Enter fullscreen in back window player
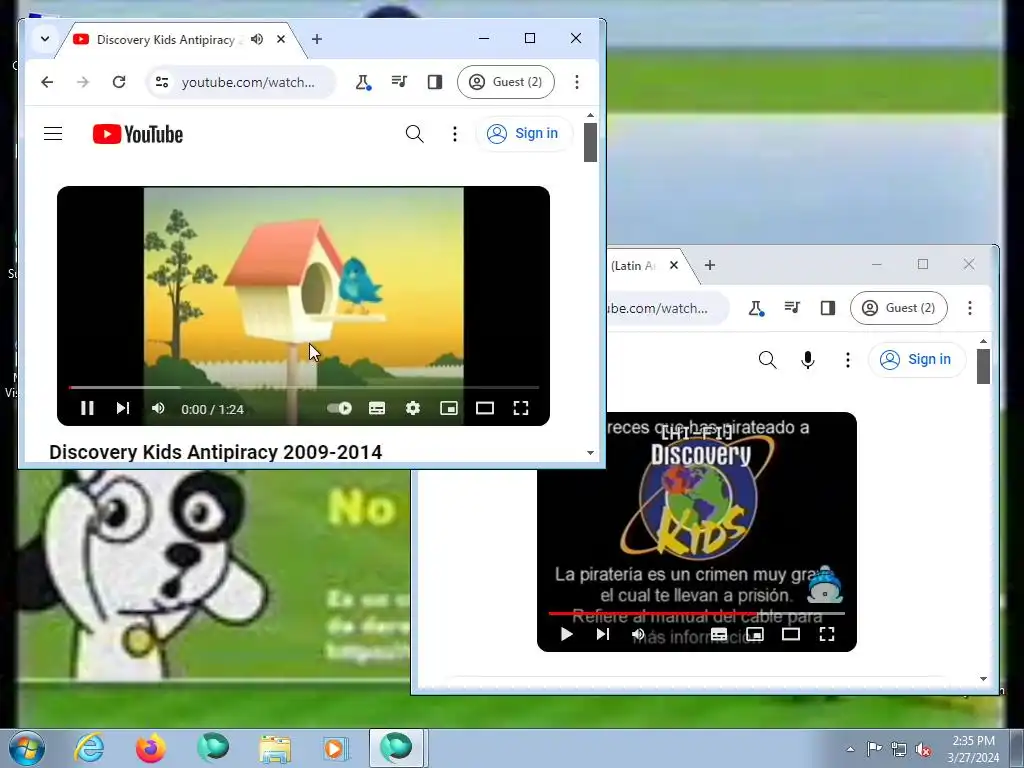This screenshot has width=1024, height=768. click(x=827, y=634)
